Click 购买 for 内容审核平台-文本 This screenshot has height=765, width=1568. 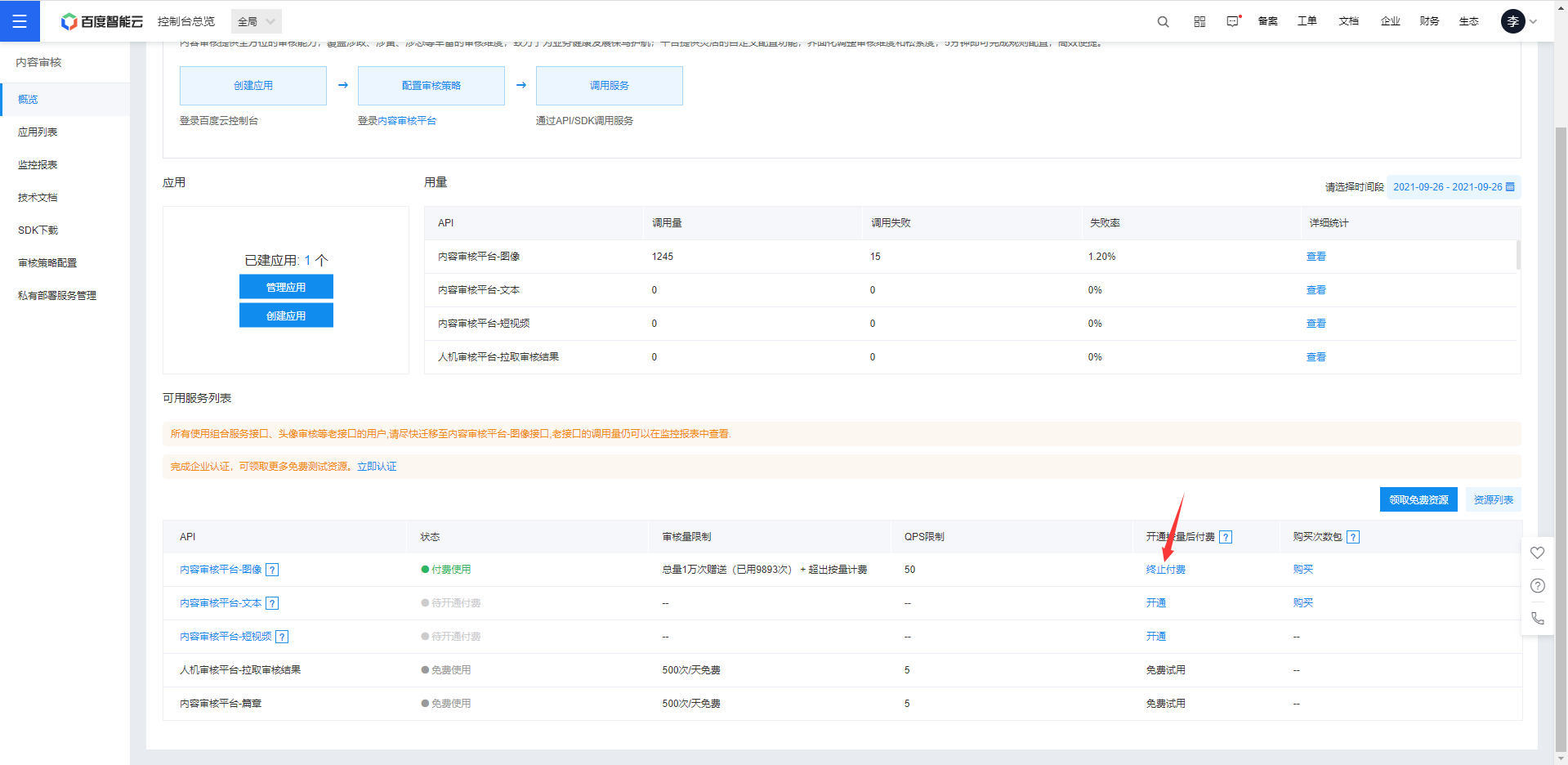coord(1302,603)
